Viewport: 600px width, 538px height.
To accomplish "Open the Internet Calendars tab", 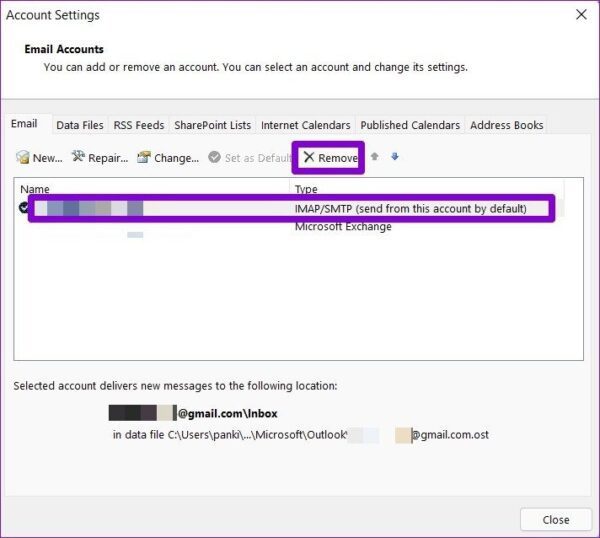I will (x=305, y=125).
